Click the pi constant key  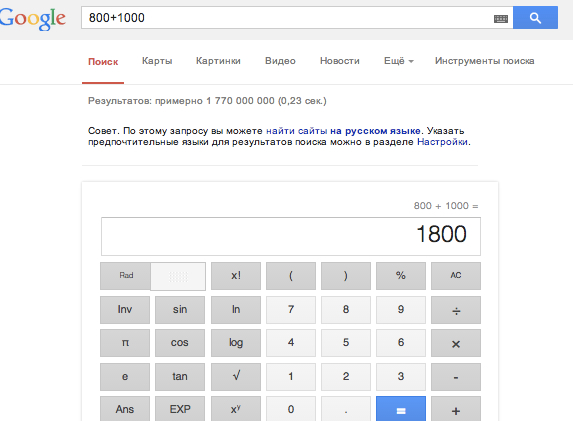pyautogui.click(x=125, y=343)
